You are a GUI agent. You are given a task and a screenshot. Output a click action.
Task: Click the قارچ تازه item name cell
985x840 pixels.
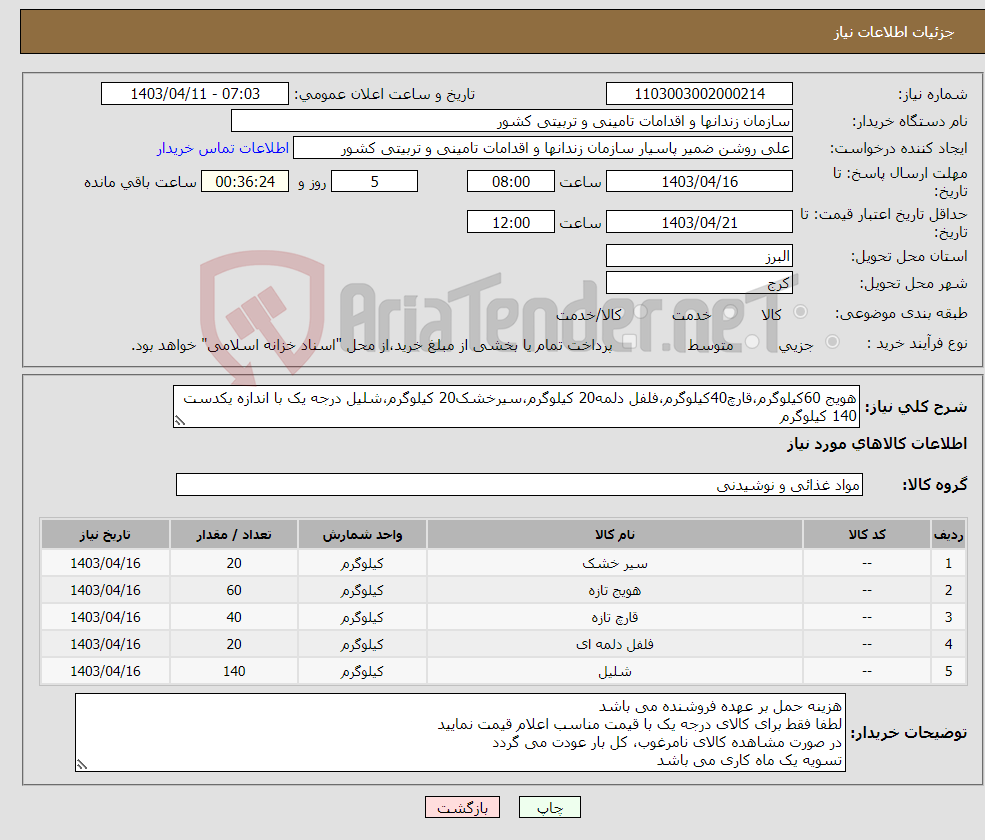click(615, 617)
